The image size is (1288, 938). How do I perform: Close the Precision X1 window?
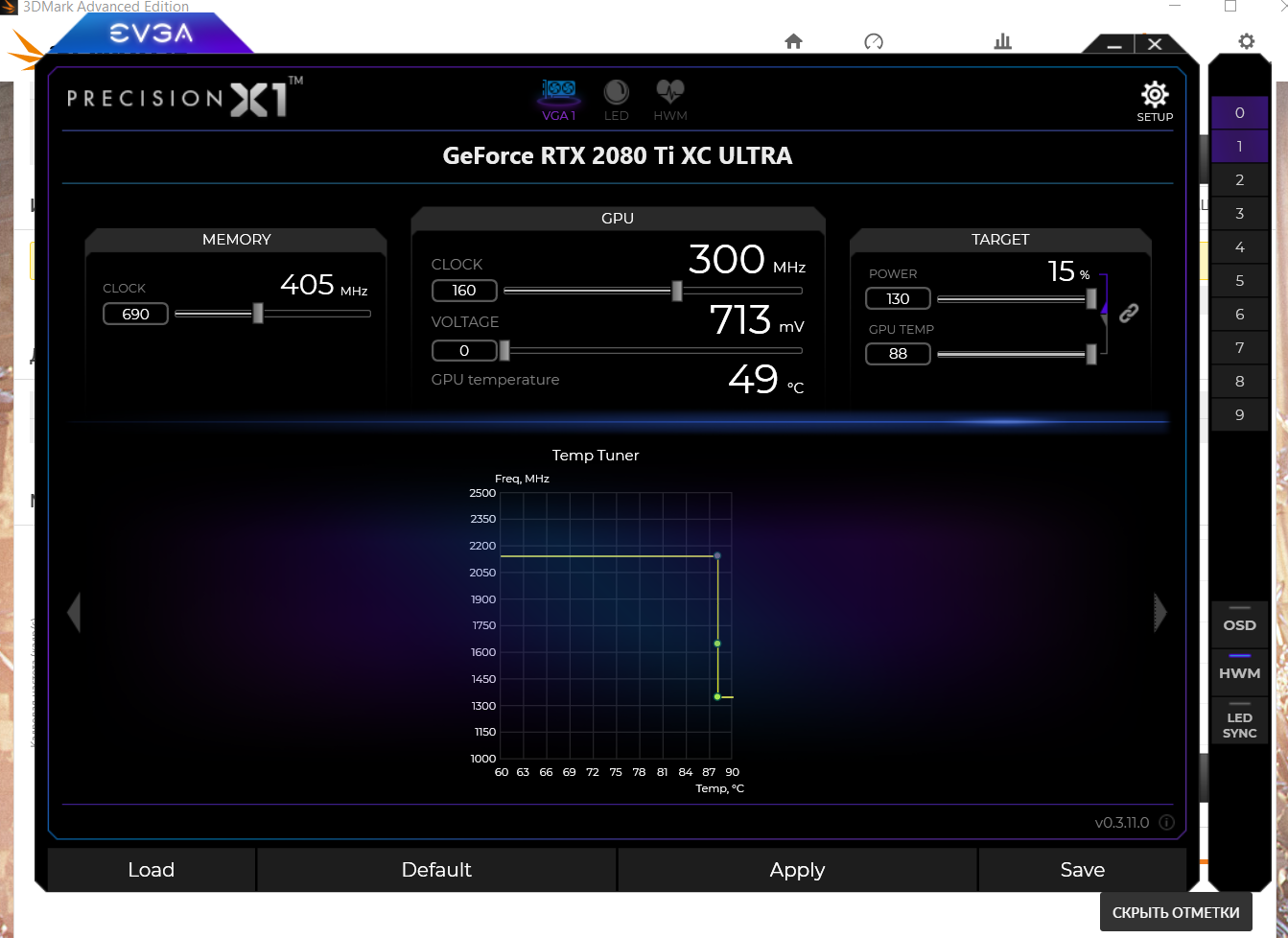point(1155,44)
